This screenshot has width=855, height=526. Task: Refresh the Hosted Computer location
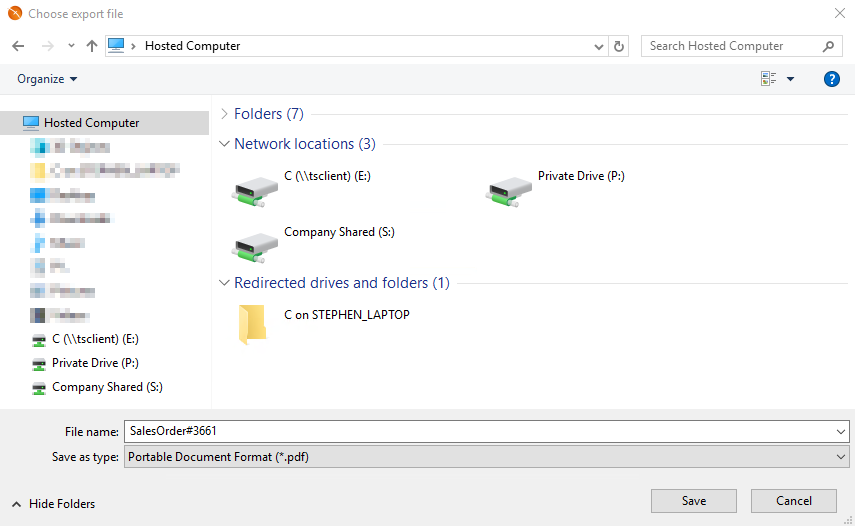coord(618,46)
